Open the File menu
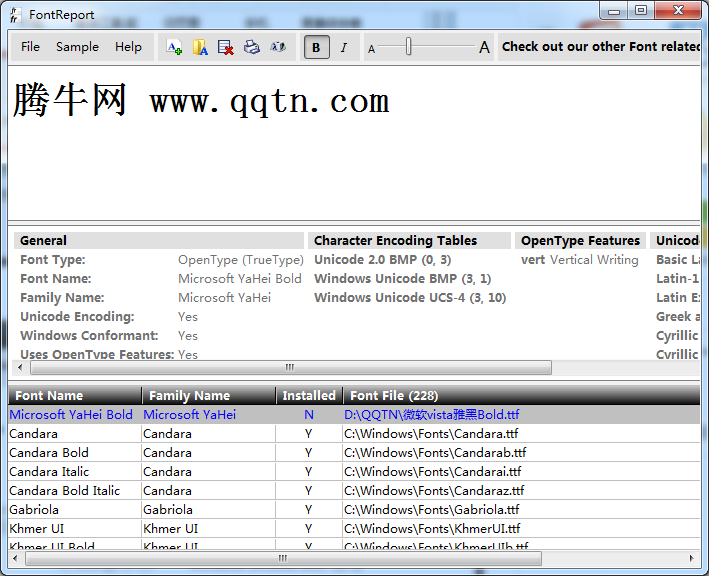 click(30, 47)
